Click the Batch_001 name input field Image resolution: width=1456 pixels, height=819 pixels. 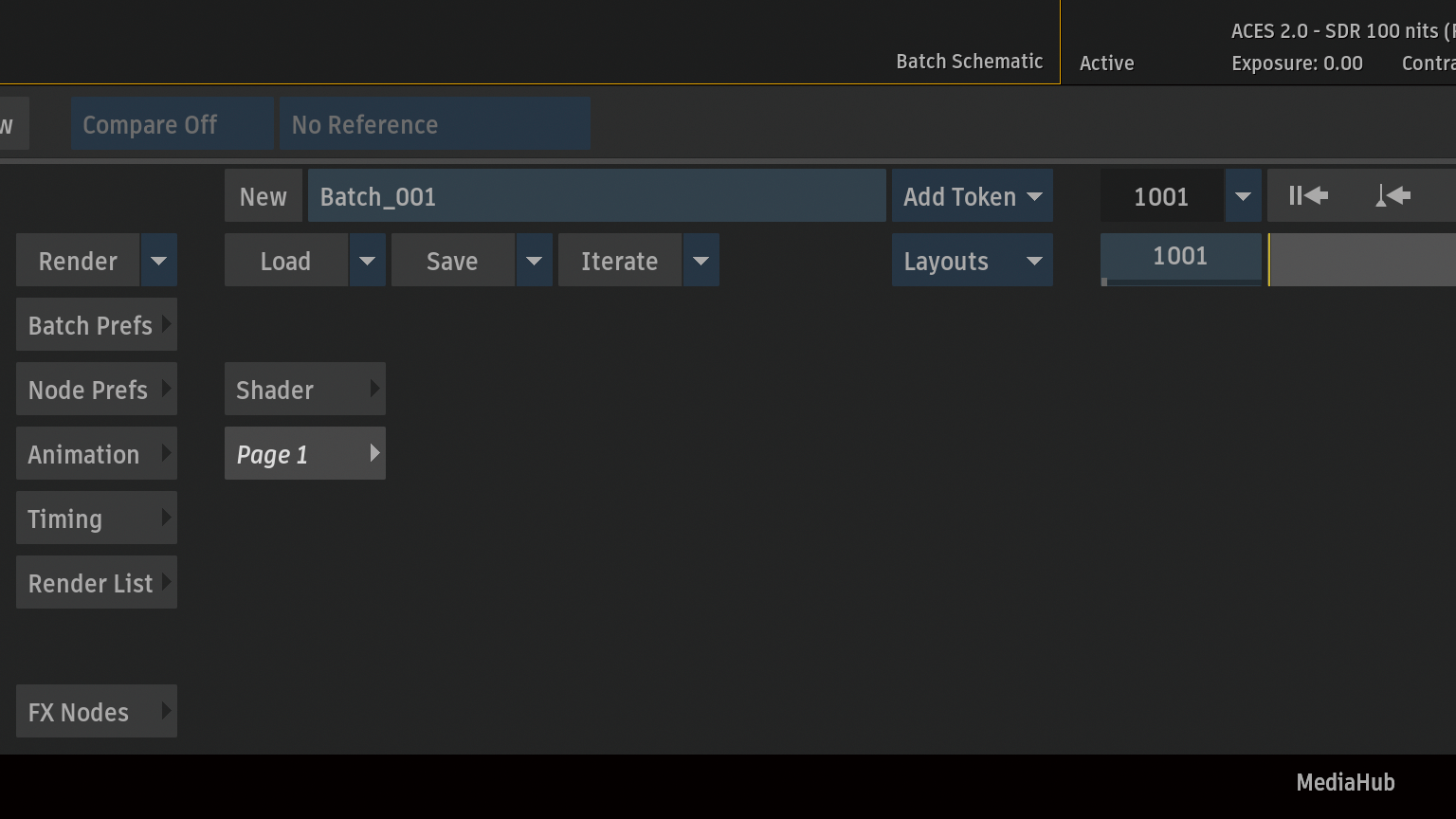point(596,196)
